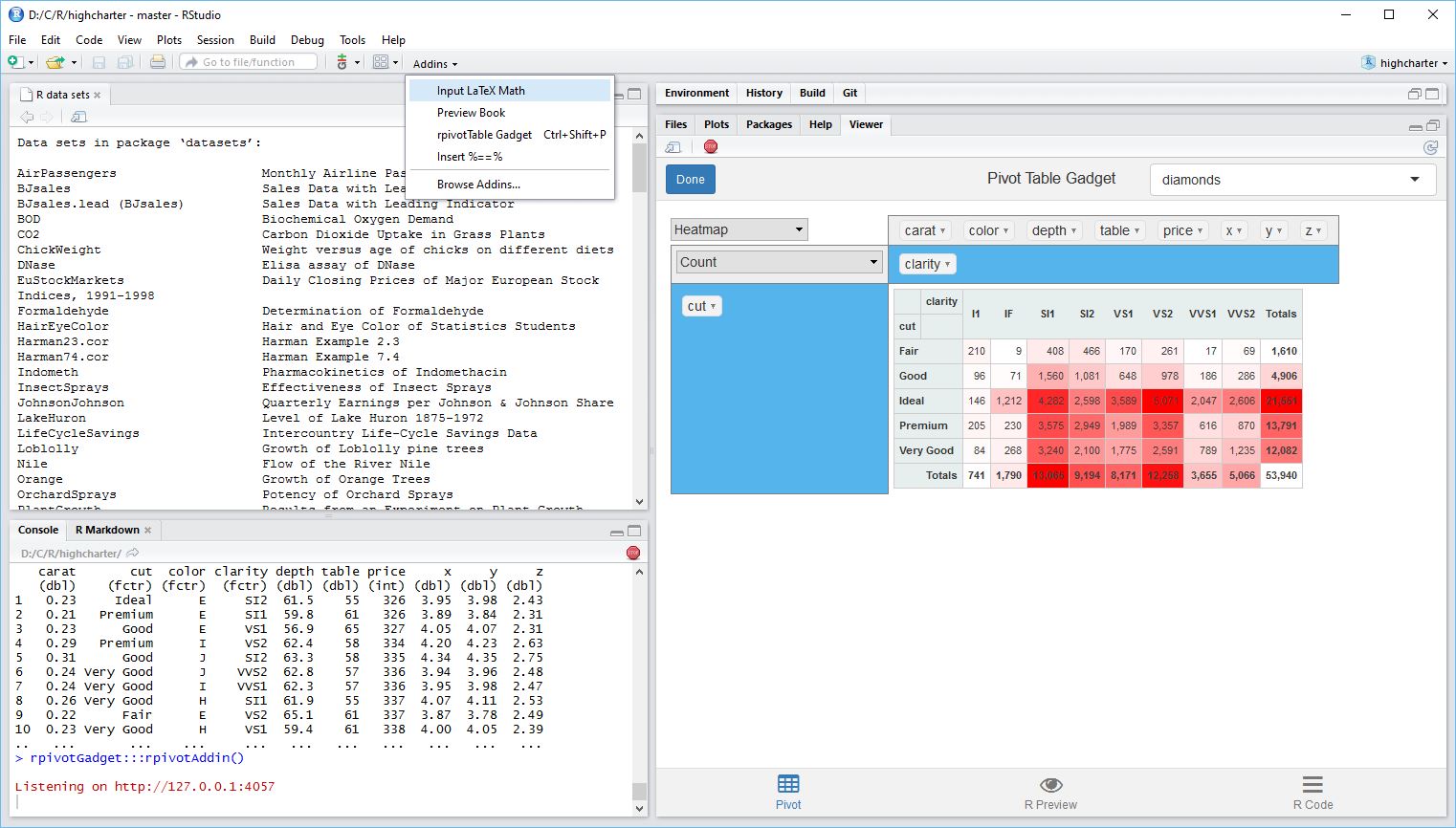Click show in new window icon of R data sets
1456x828 pixels.
tap(79, 117)
